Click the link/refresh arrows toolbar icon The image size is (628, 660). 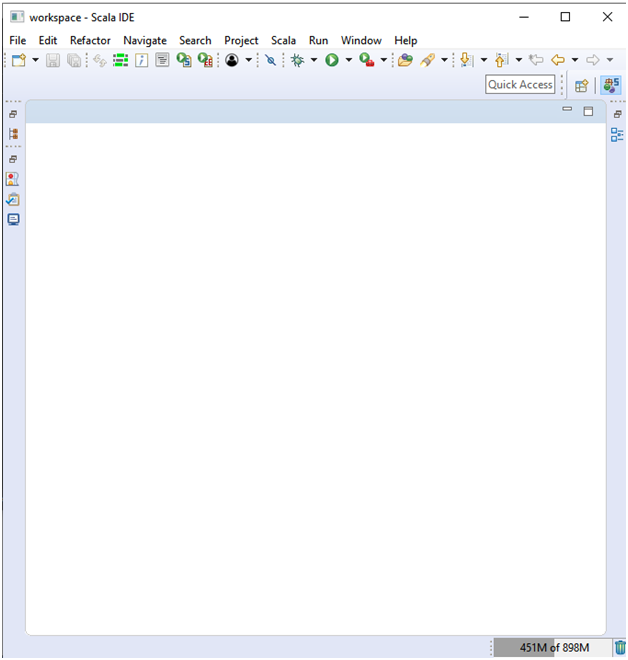[100, 60]
